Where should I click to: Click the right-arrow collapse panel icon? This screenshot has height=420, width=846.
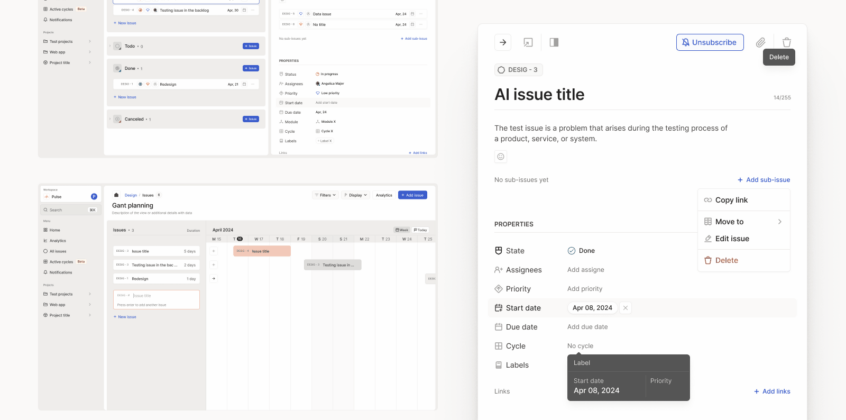[503, 42]
